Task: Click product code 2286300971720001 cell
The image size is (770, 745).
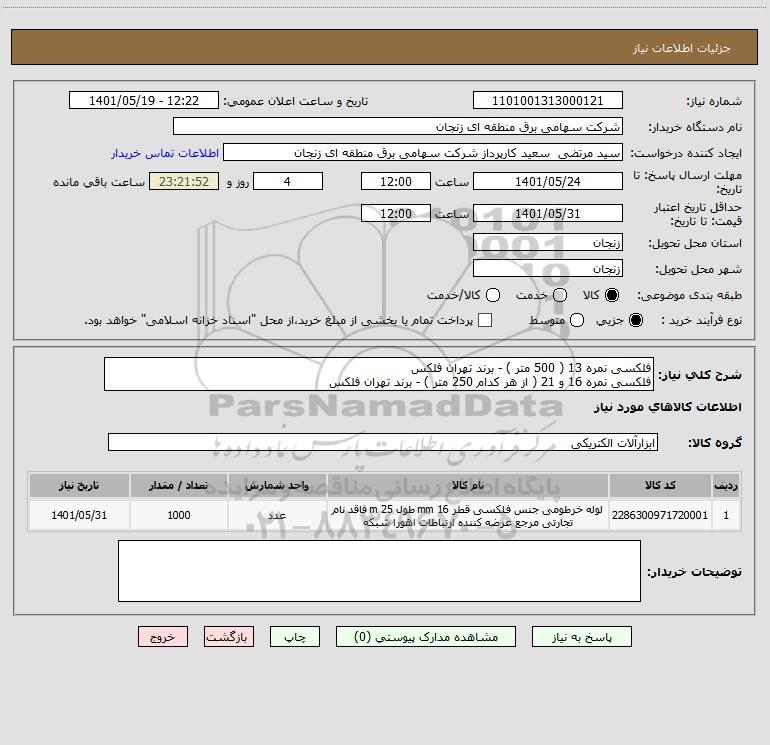Action: pyautogui.click(x=660, y=515)
